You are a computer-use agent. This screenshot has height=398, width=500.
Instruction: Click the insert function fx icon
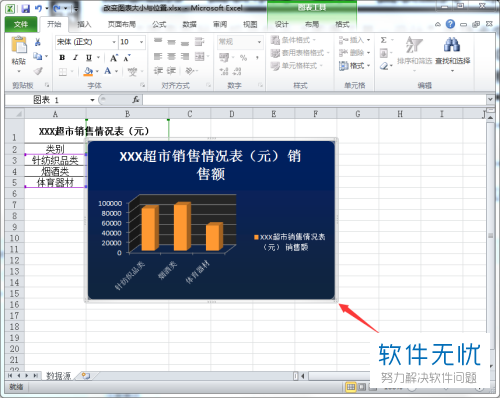point(136,100)
